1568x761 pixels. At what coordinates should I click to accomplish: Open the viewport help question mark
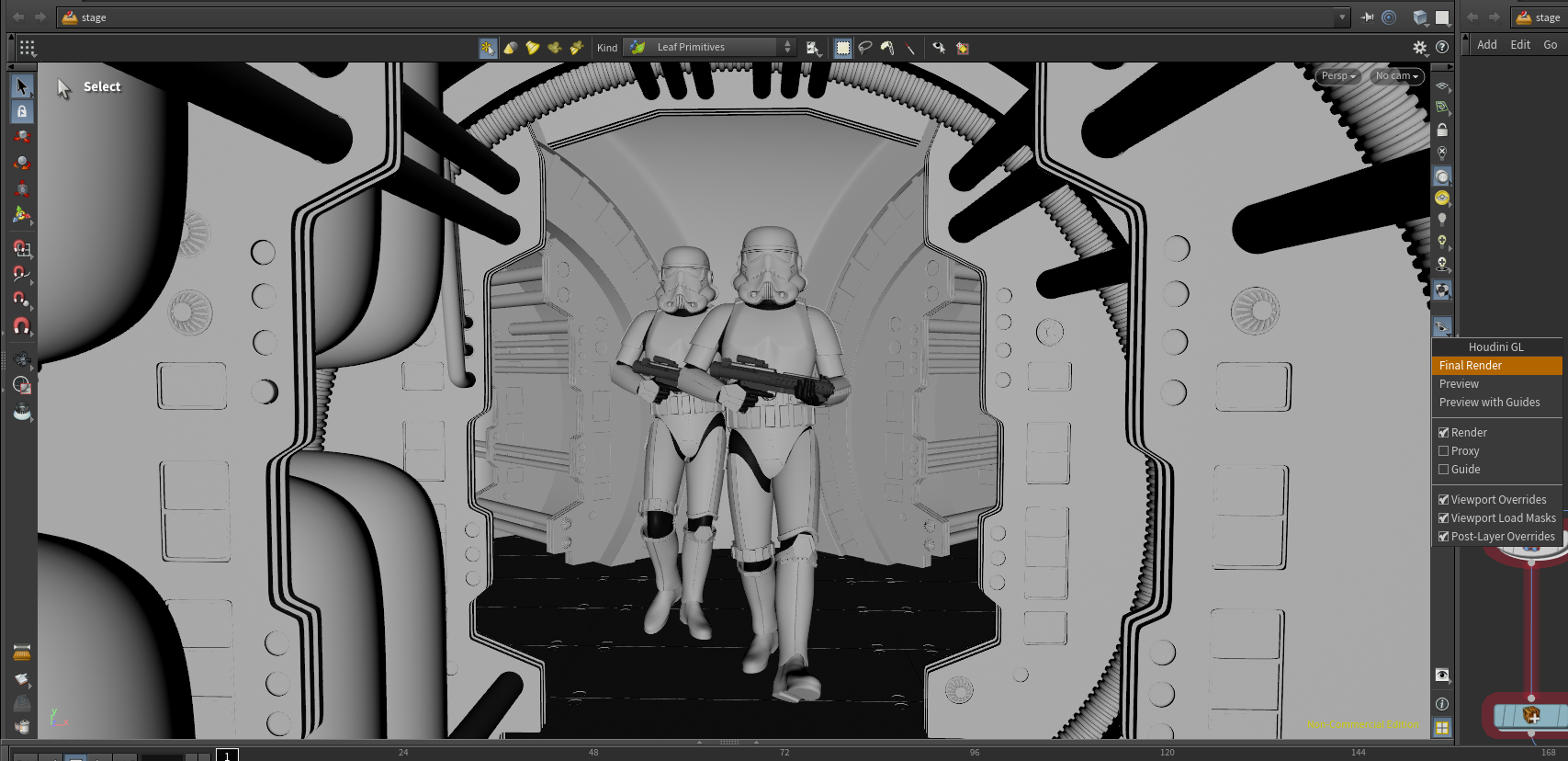1442,48
